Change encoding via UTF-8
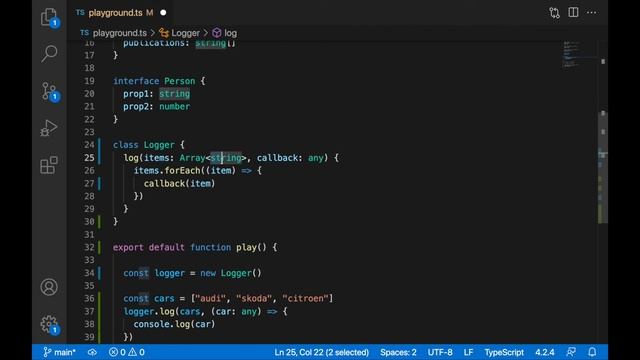This screenshot has height=360, width=640. tap(440, 352)
